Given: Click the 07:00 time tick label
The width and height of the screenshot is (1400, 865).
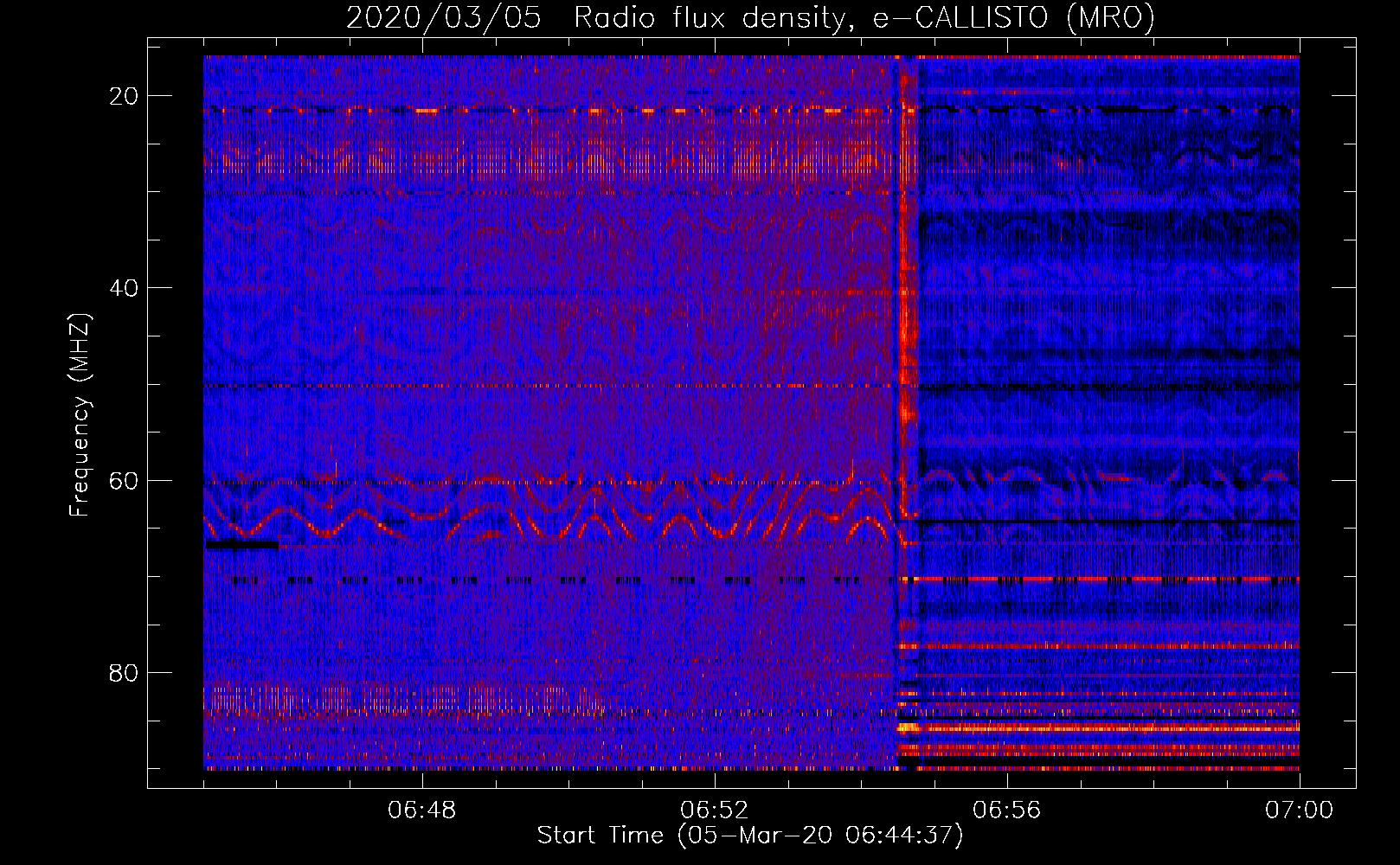Looking at the screenshot, I should coord(1300,810).
